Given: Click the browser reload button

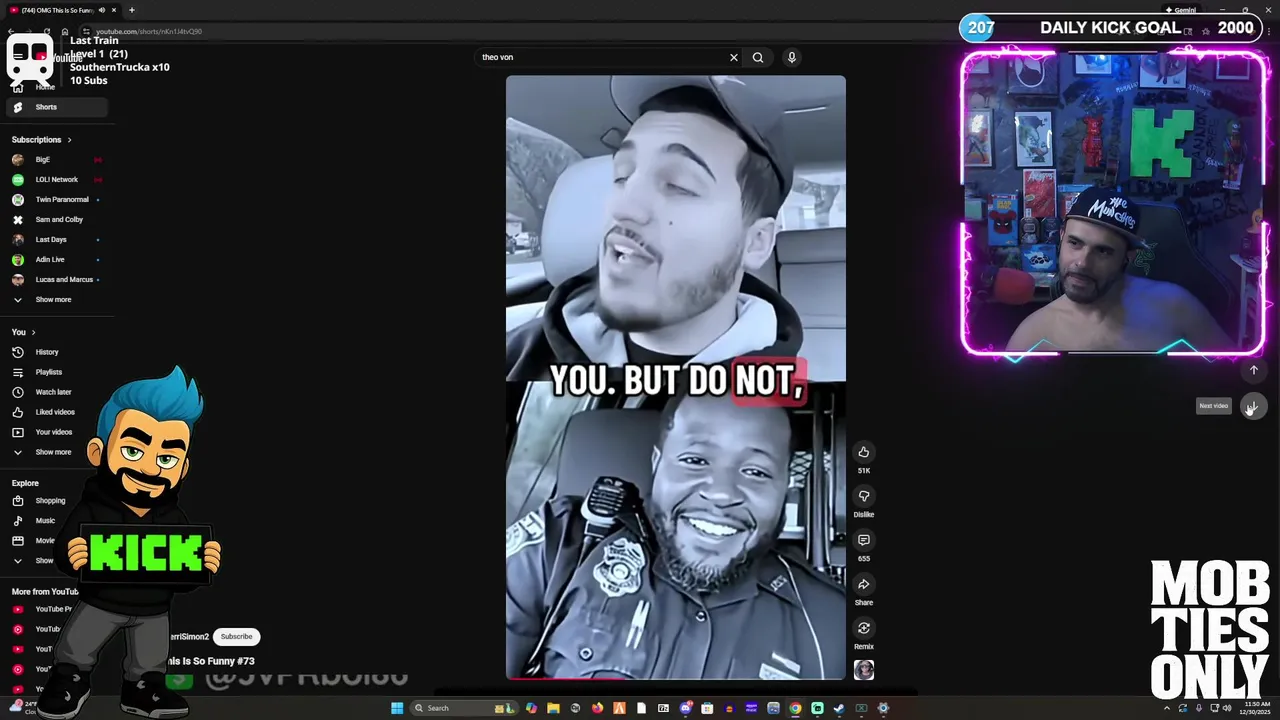Looking at the screenshot, I should (47, 31).
